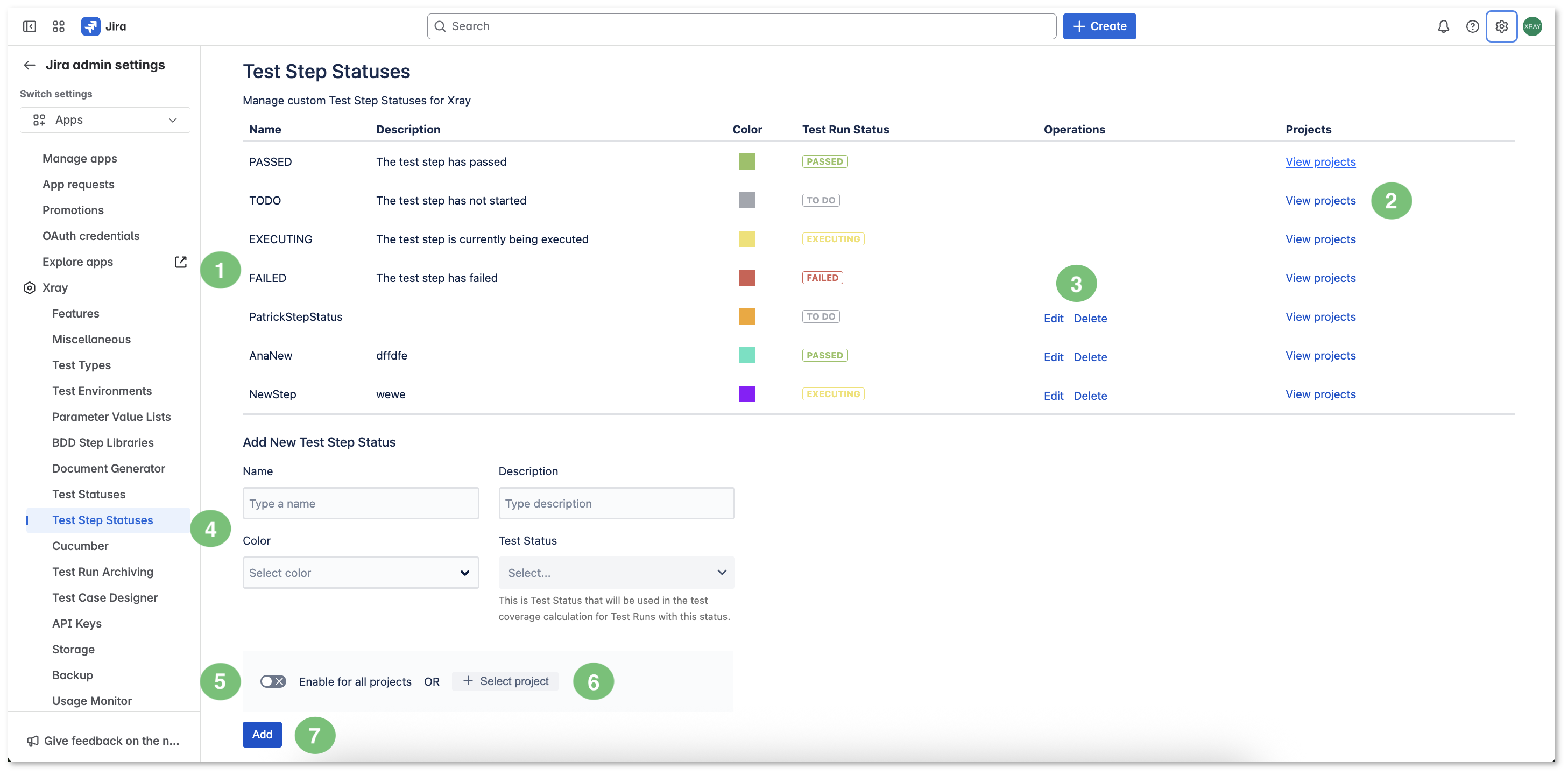Click the FAILED test run status badge
The image size is (1568, 775).
(822, 278)
